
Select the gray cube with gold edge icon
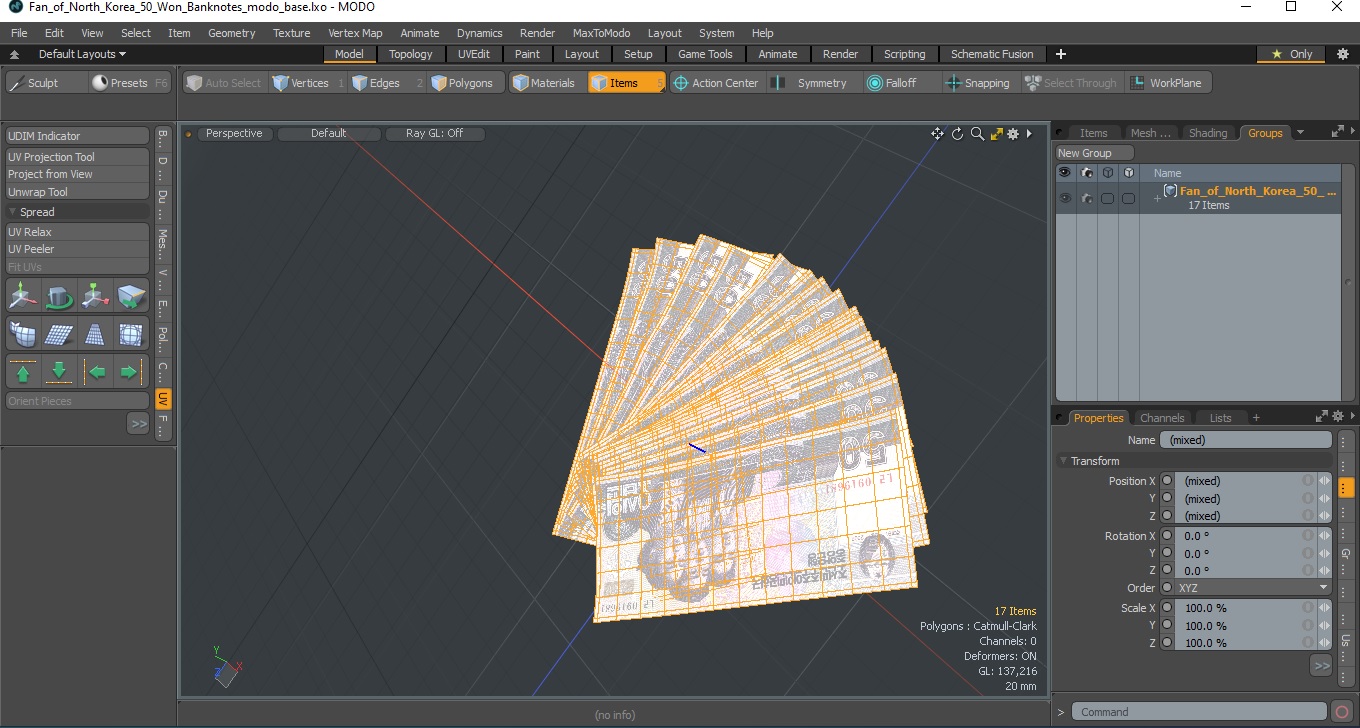tap(131, 297)
